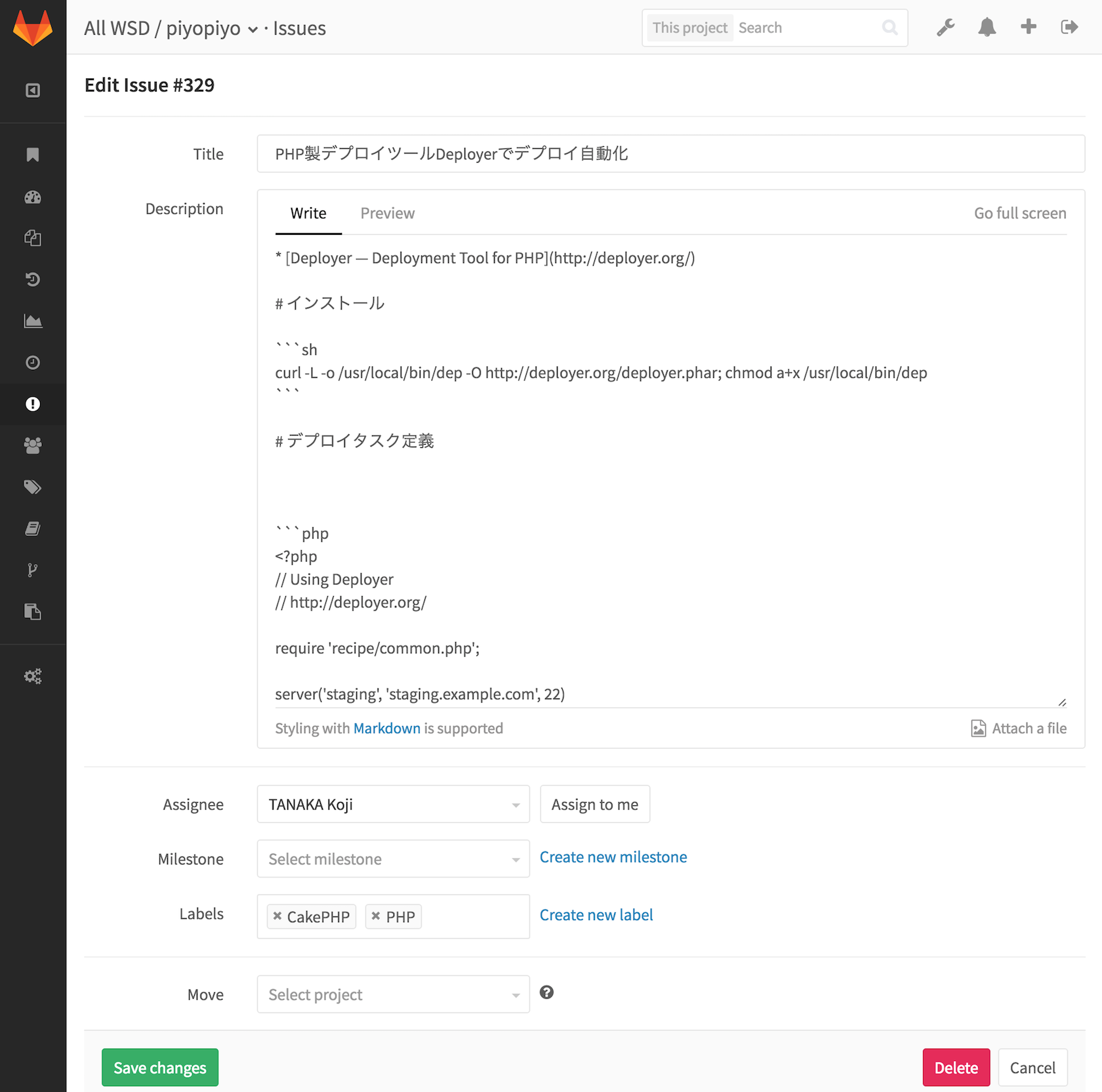Click the plus icon to create new

1029,26
